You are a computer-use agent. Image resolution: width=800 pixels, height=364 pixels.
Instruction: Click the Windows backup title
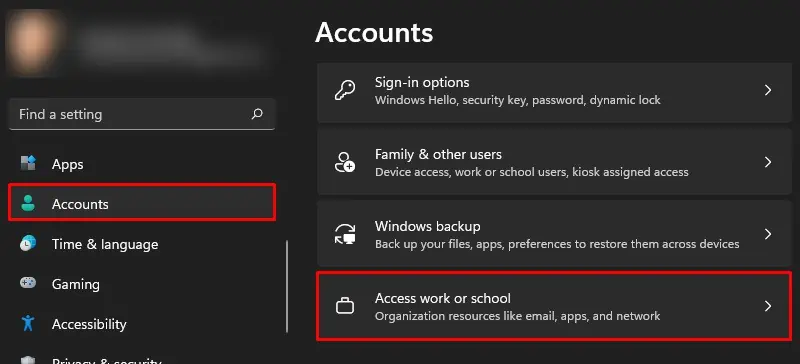(428, 226)
